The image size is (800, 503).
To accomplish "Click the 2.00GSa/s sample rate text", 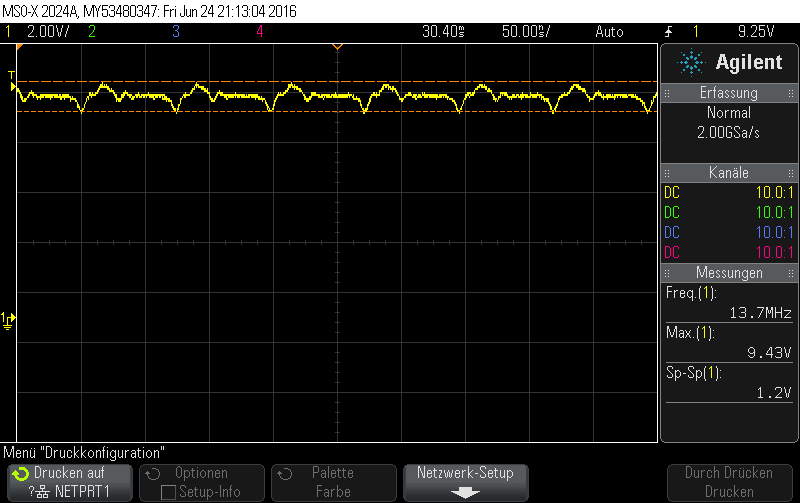I will (x=729, y=133).
